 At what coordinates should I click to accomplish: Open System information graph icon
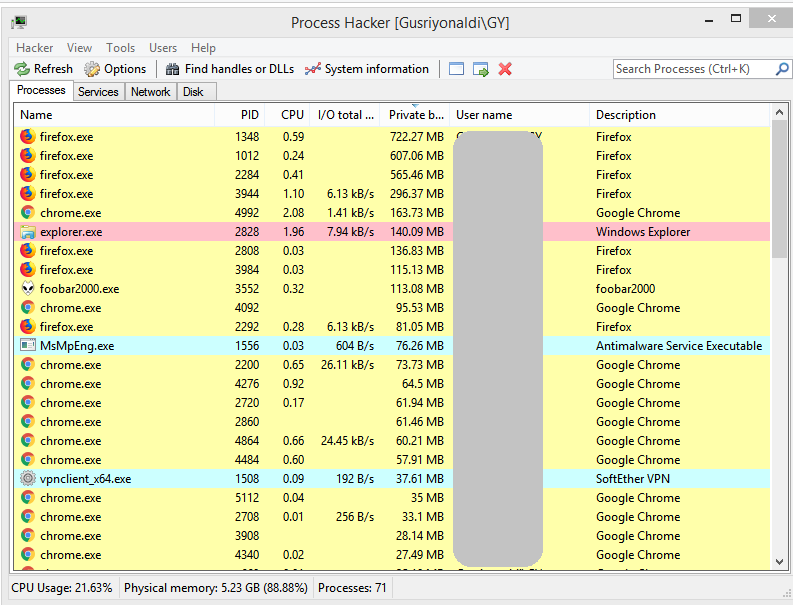click(x=313, y=69)
